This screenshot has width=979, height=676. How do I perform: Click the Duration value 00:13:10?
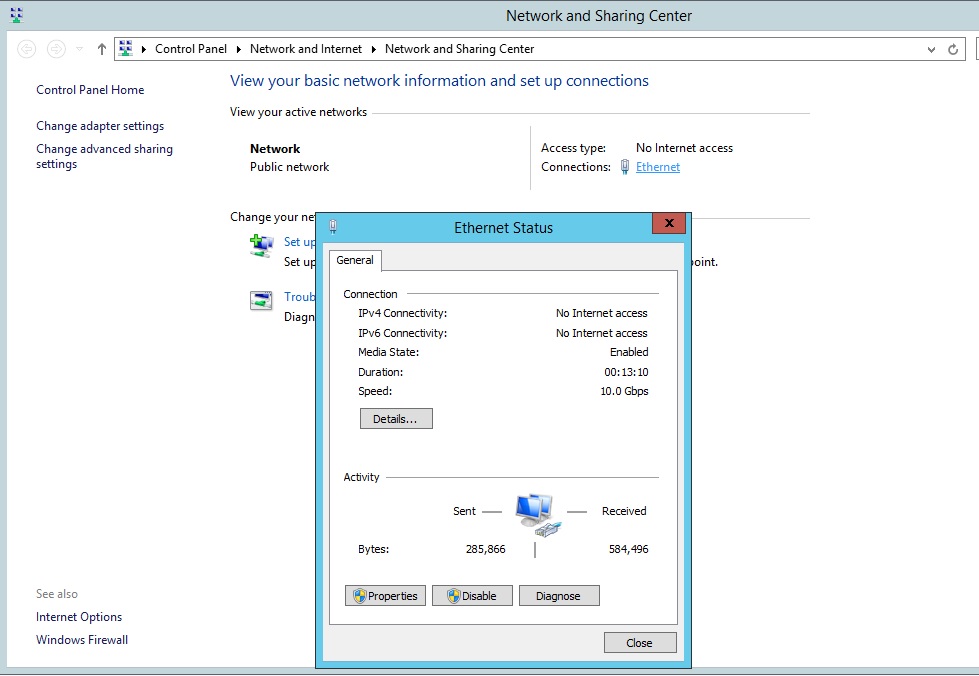coord(626,372)
